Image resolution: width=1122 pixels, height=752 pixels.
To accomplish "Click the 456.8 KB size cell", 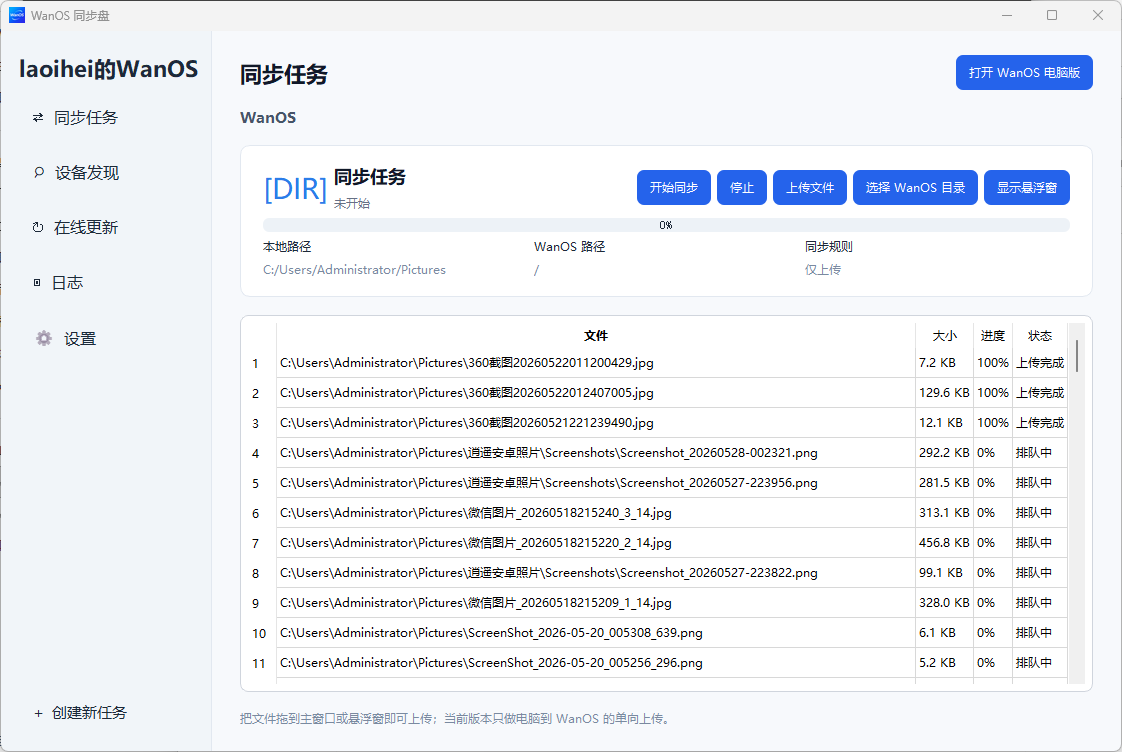I will click(x=945, y=543).
